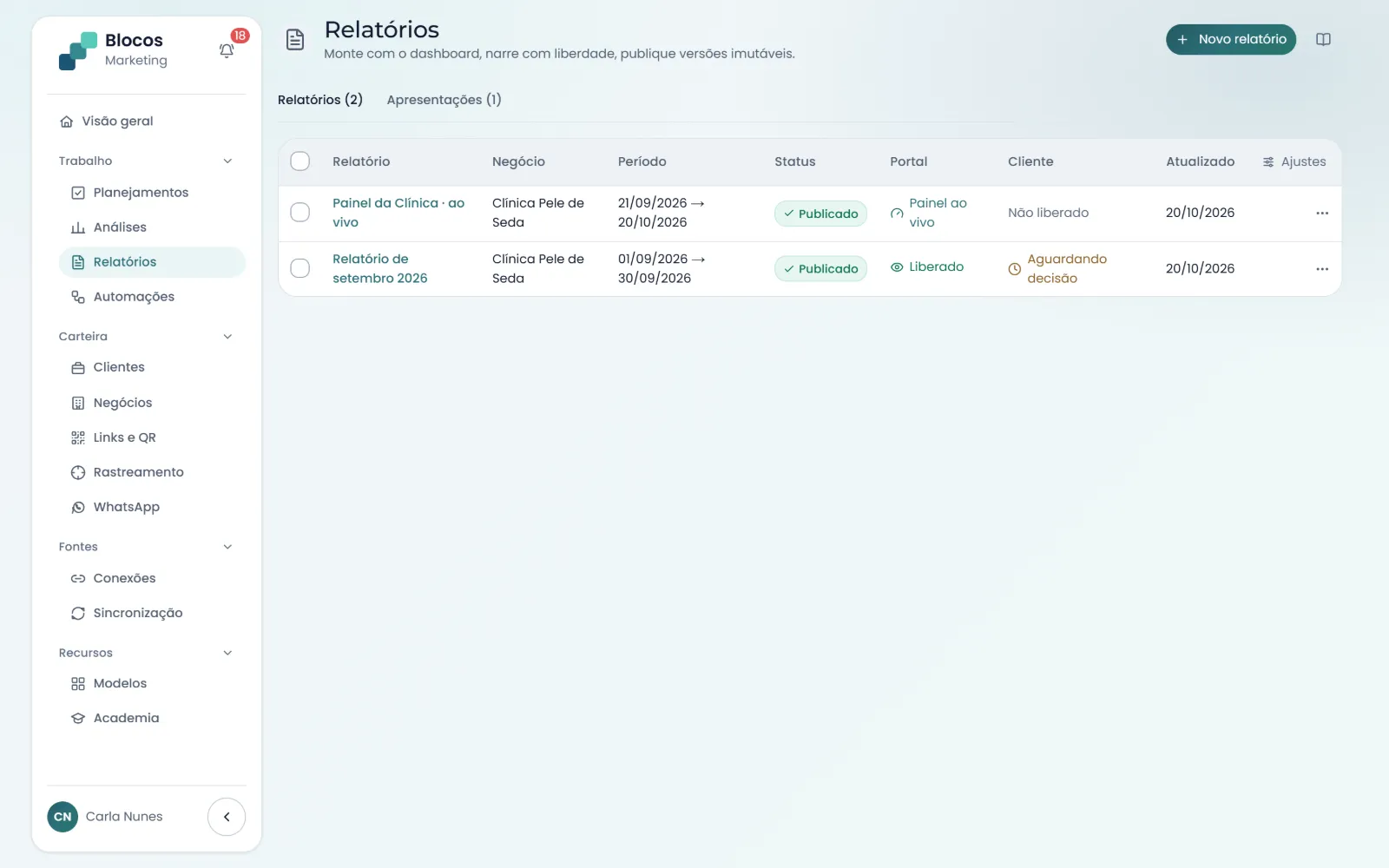Click the Sincronização refresh icon
1389x868 pixels.
point(78,613)
